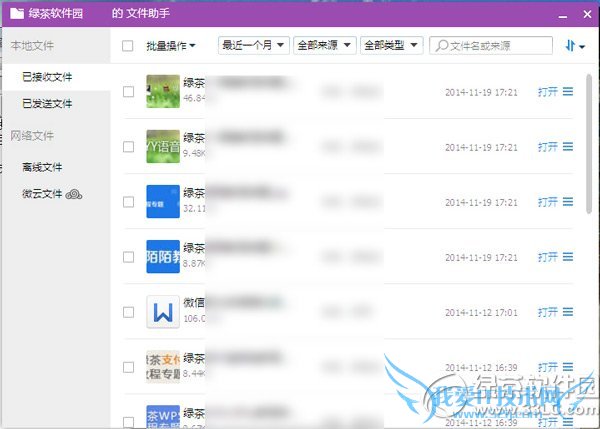Click the folder icon in title bar
The image size is (600, 429).
(x=17, y=14)
